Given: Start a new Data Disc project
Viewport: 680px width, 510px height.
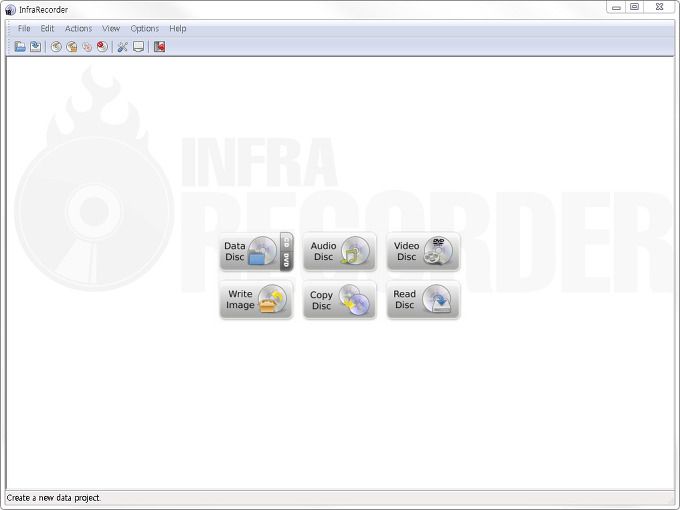Looking at the screenshot, I should (250, 252).
